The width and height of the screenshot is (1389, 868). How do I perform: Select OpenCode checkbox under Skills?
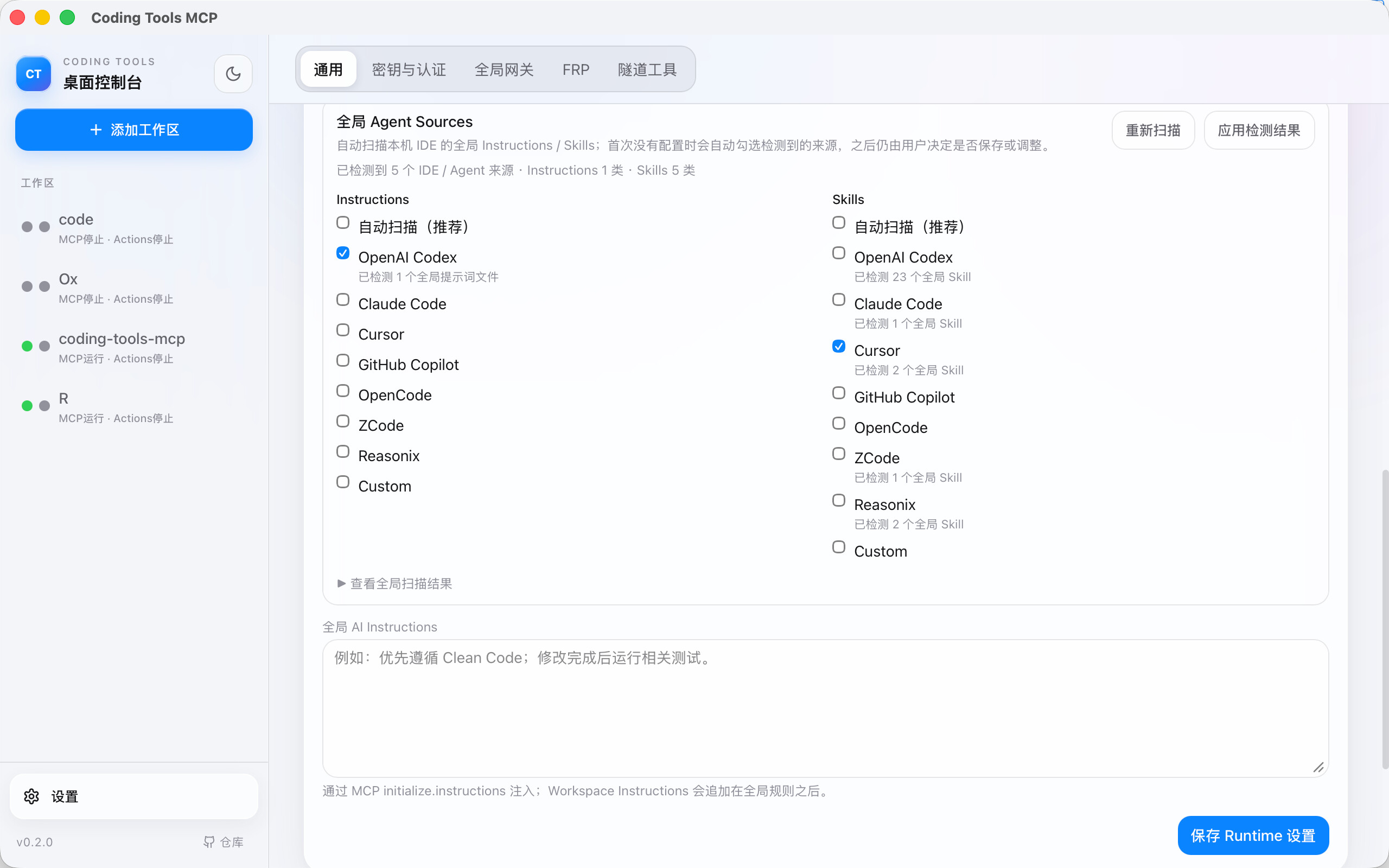click(839, 424)
